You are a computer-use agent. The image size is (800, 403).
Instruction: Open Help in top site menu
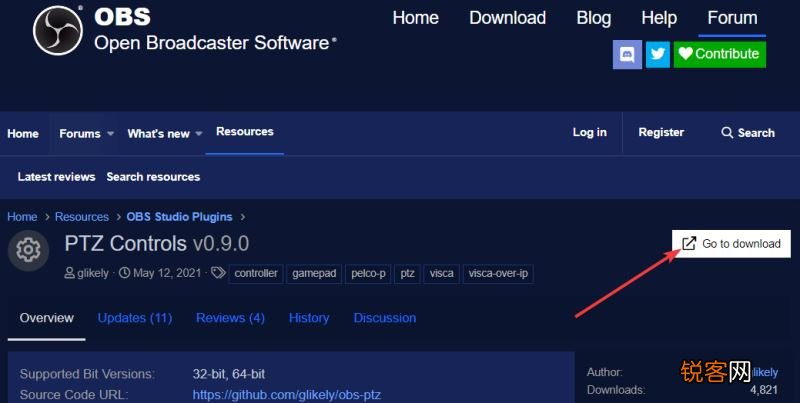pyautogui.click(x=659, y=18)
